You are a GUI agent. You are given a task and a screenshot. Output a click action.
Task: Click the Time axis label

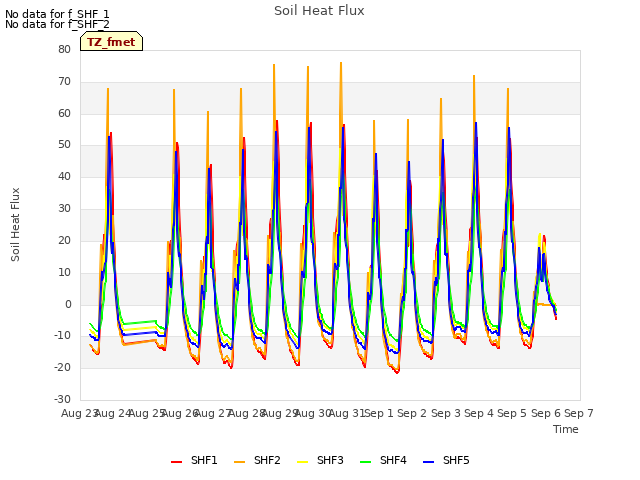566,429
